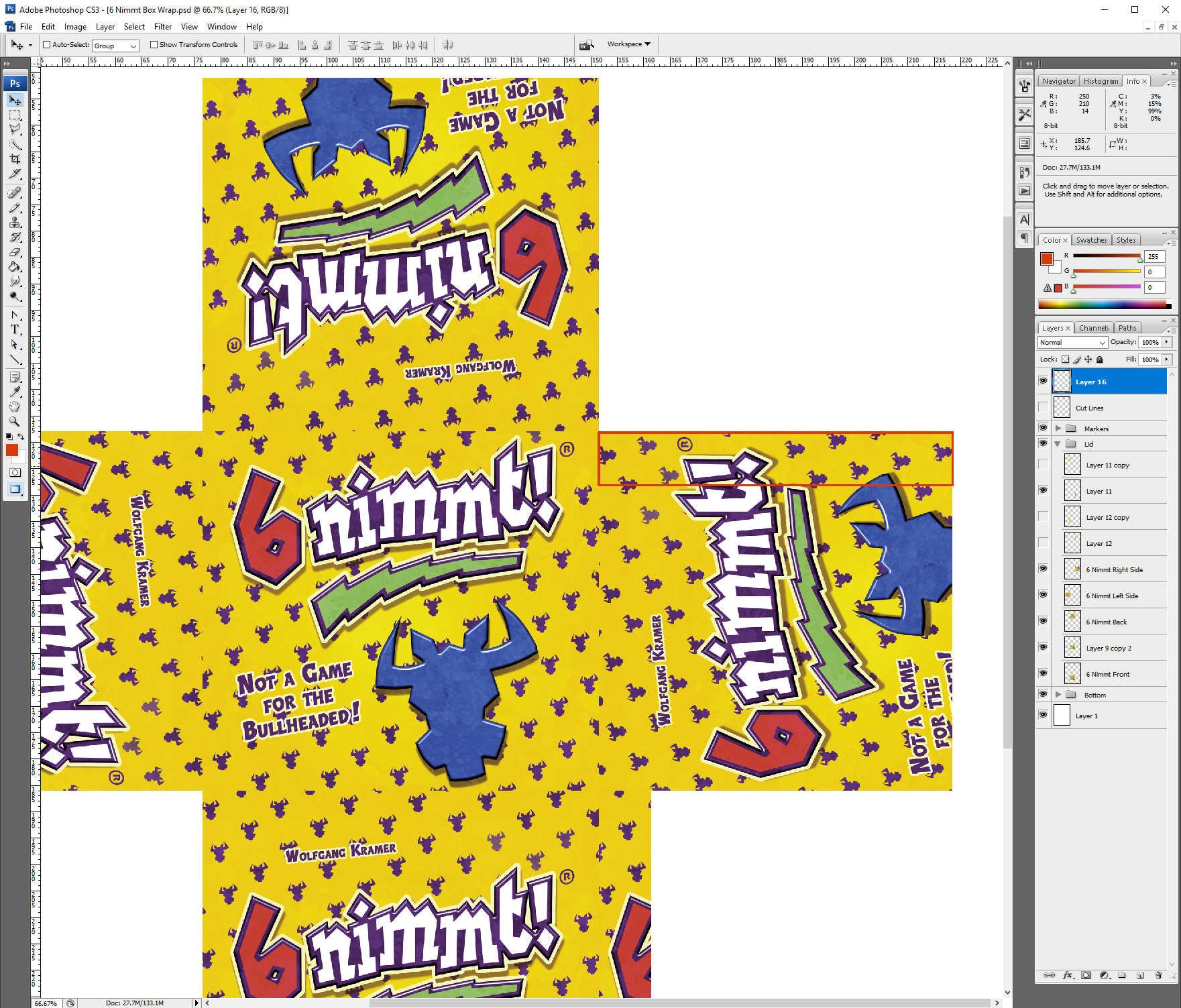Open the foreground color swatch picker
The width and height of the screenshot is (1181, 1008).
click(x=12, y=450)
